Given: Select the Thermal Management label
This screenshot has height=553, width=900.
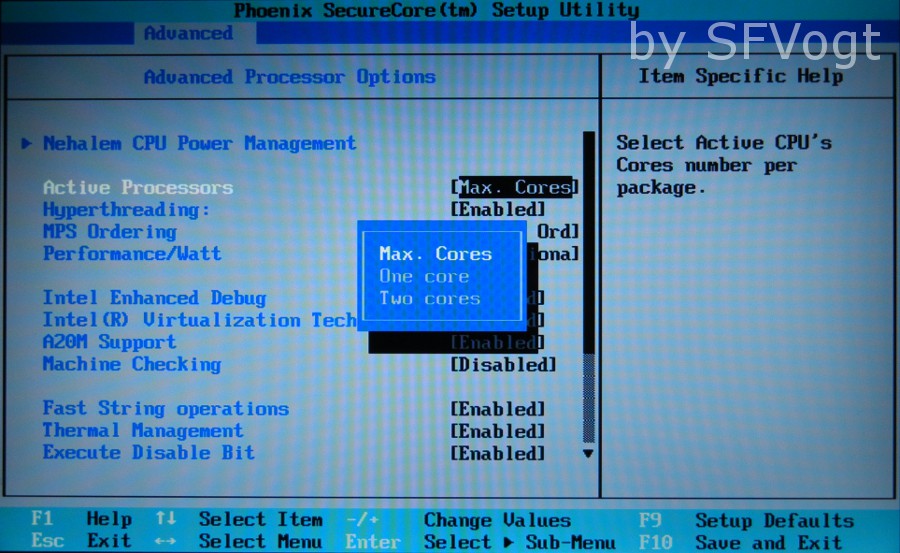Looking at the screenshot, I should click(x=143, y=430).
